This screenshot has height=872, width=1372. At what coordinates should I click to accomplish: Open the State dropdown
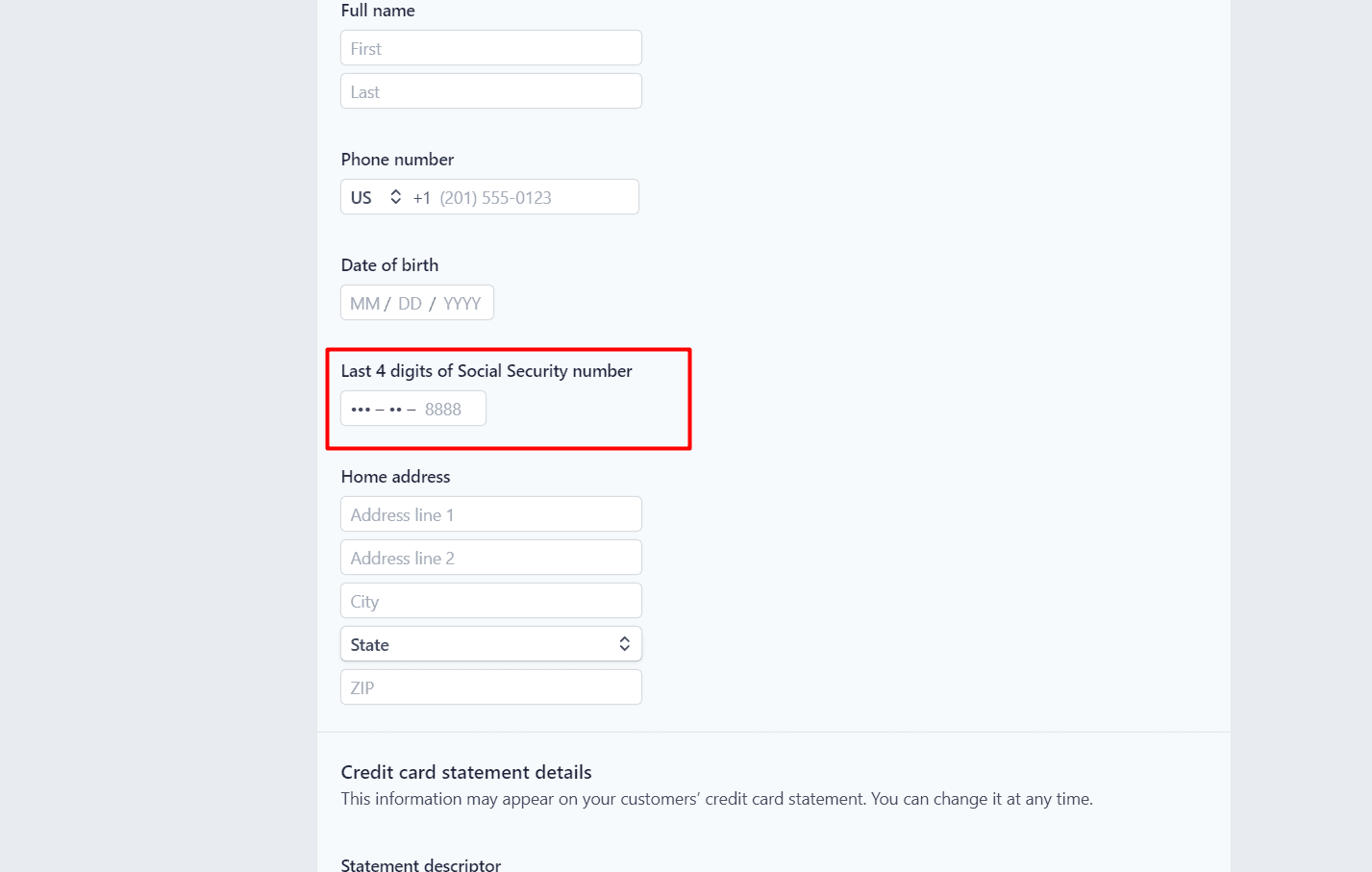[490, 644]
